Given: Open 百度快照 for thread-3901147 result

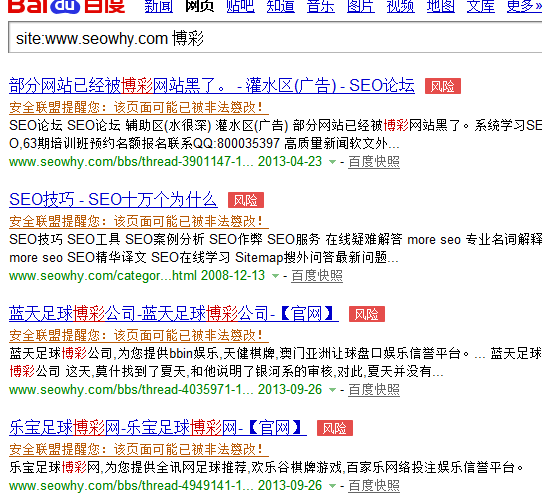Looking at the screenshot, I should [x=374, y=162].
